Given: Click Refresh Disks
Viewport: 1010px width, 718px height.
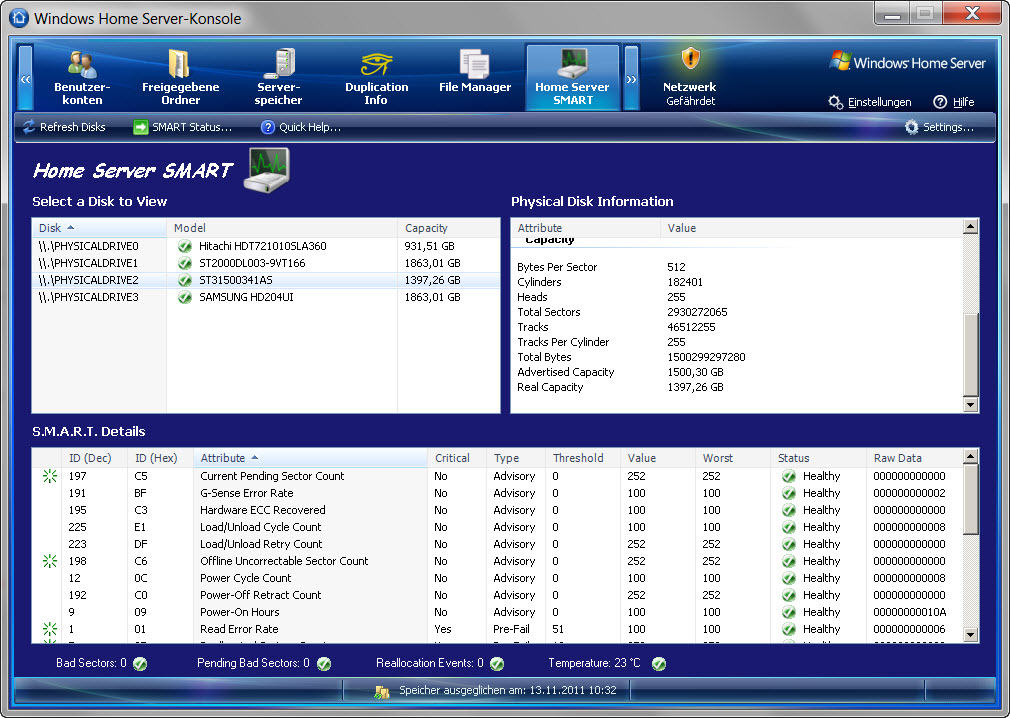Looking at the screenshot, I should (64, 127).
